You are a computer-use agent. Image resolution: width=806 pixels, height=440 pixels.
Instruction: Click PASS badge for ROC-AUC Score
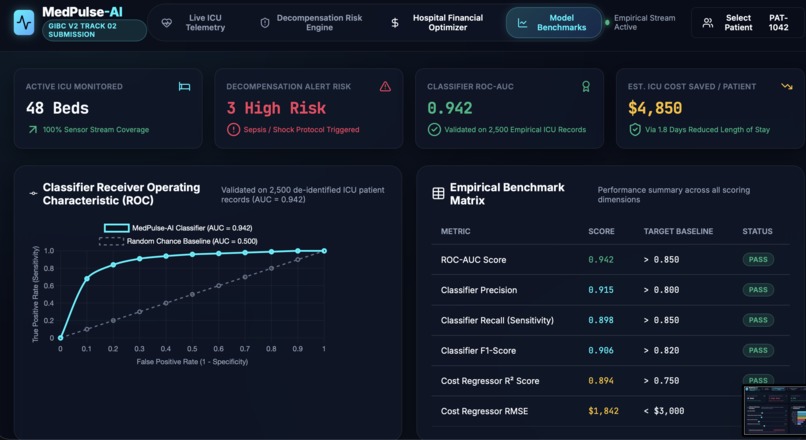point(758,260)
